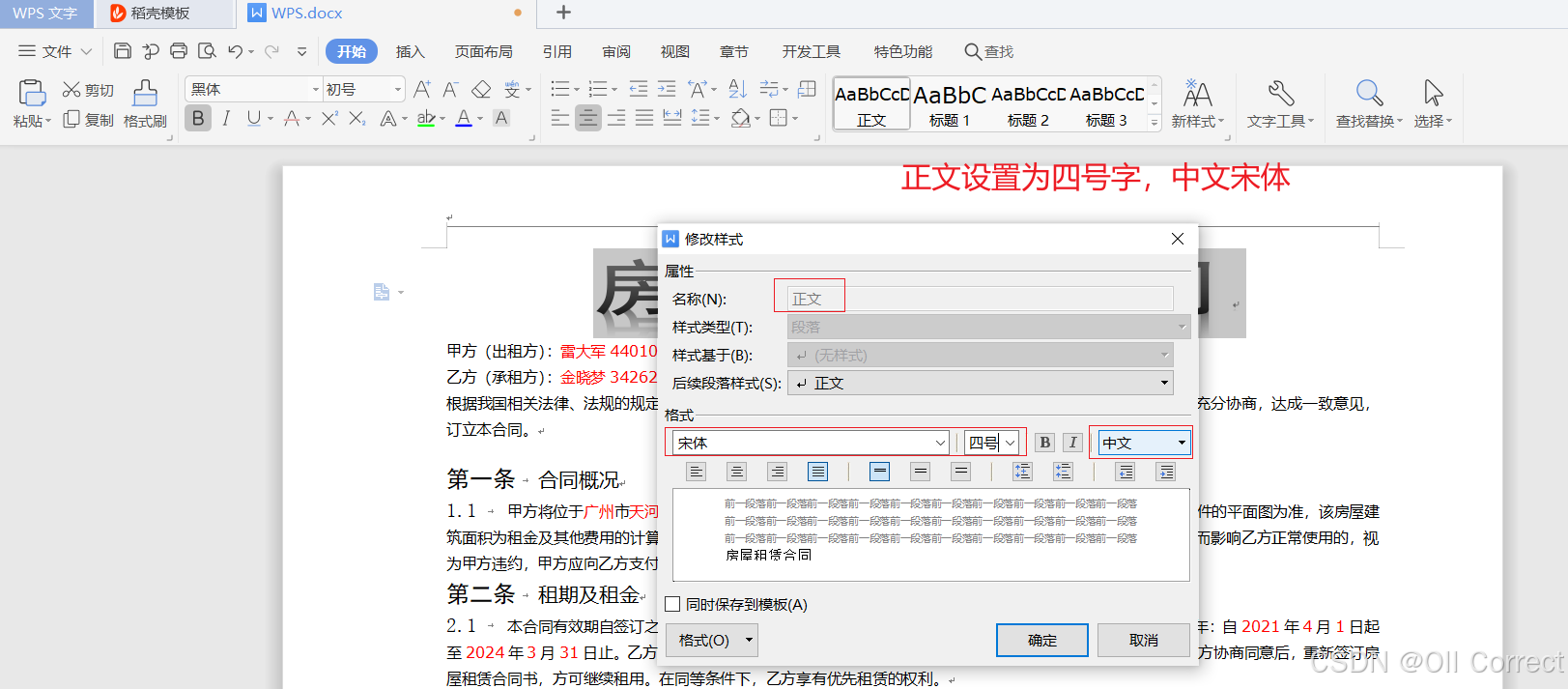Click the Undo arrow icon
The width and height of the screenshot is (1568, 689).
tap(235, 51)
